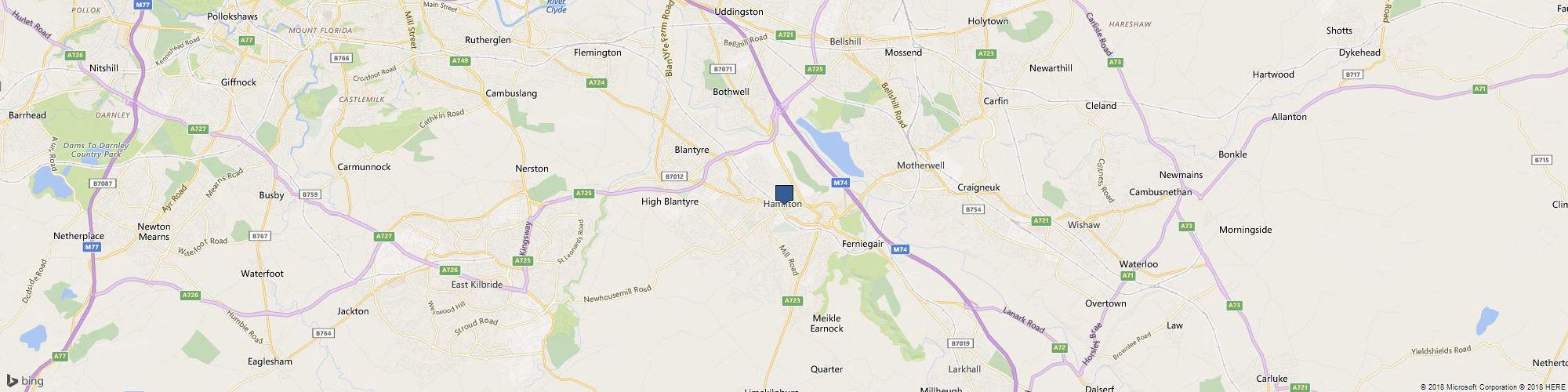Click the East Kilbride town label
This screenshot has width=1568, height=392.
point(477,285)
